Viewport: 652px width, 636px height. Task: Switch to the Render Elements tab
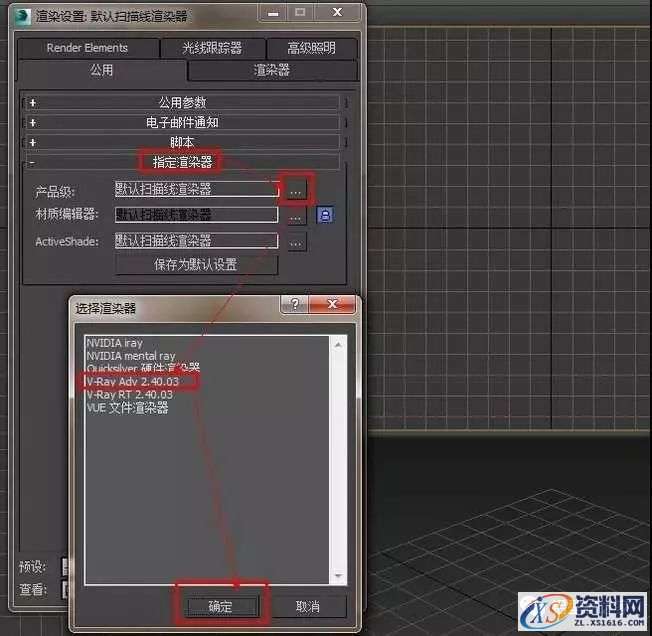pos(88,48)
